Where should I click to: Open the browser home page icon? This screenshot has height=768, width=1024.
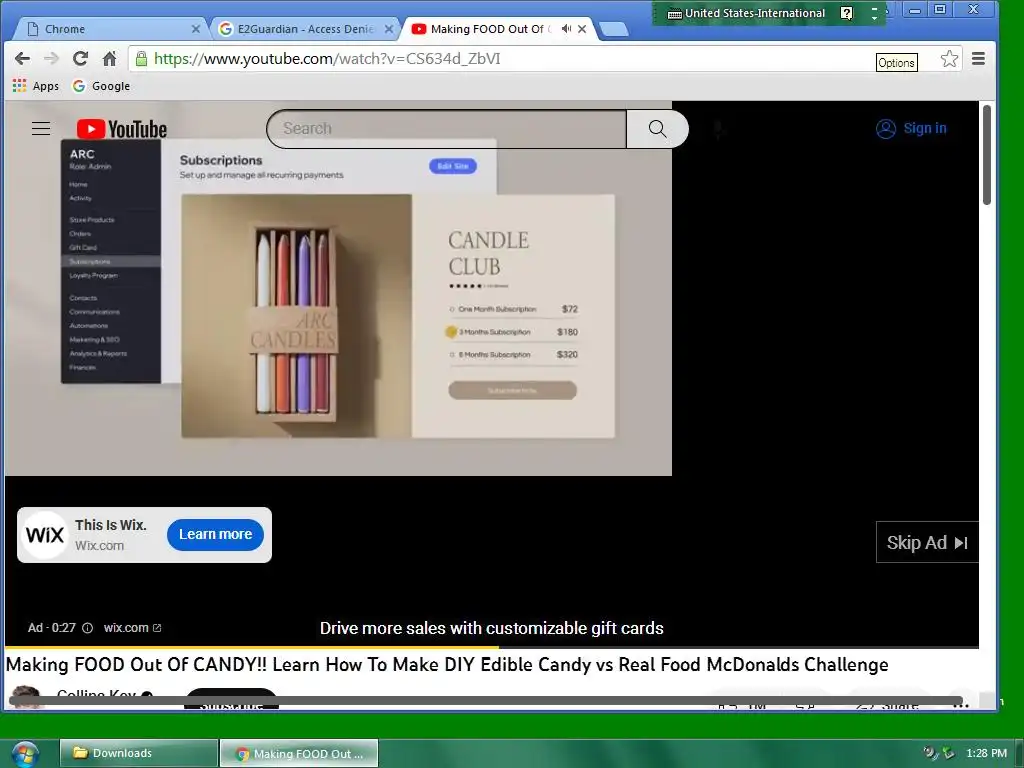(x=110, y=59)
